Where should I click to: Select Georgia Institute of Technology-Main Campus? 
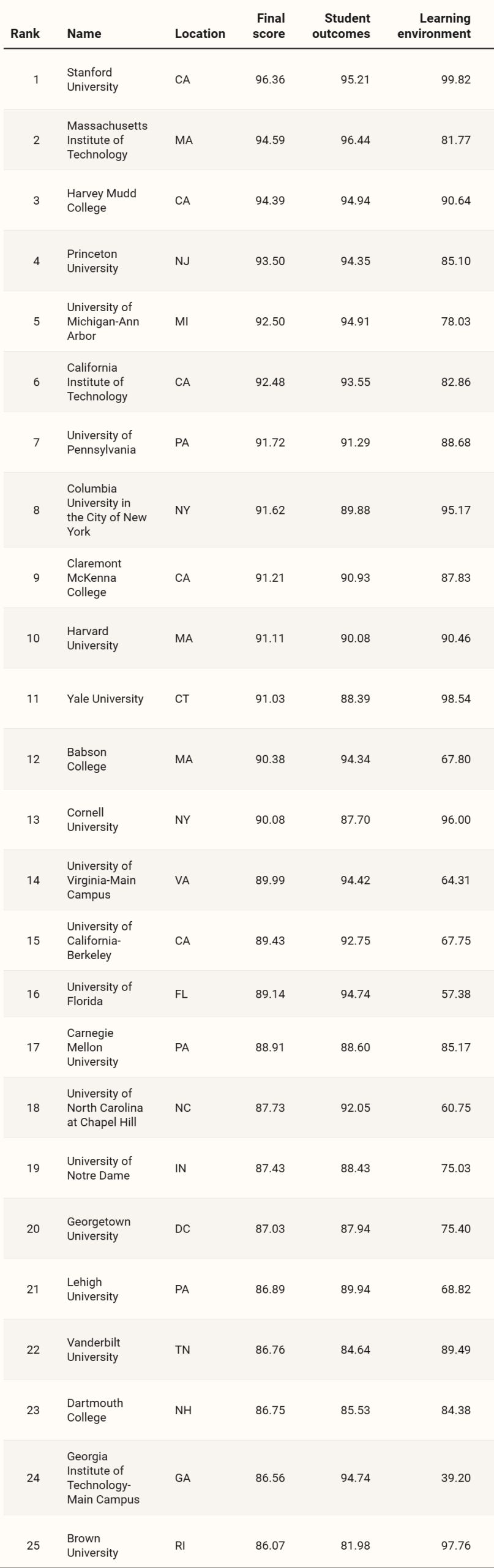click(x=103, y=1478)
